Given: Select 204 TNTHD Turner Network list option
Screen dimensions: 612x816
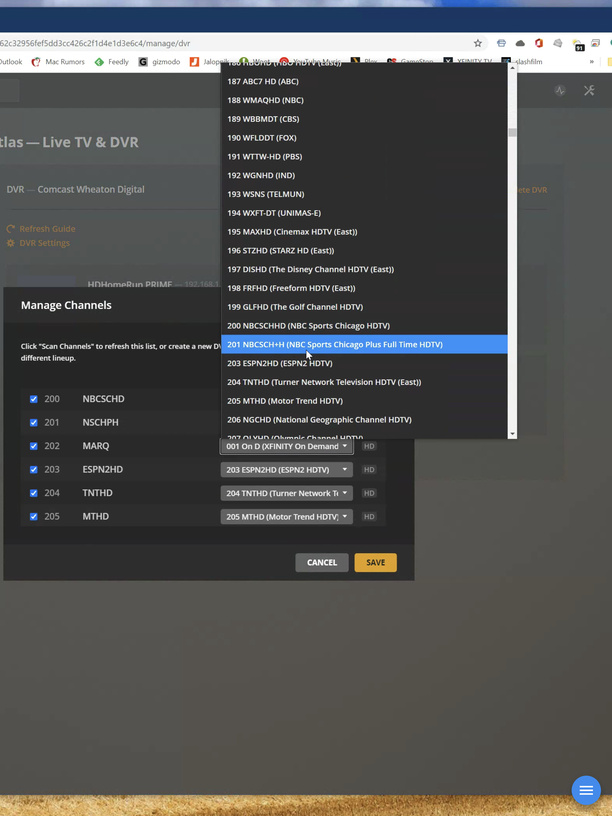Looking at the screenshot, I should [364, 382].
